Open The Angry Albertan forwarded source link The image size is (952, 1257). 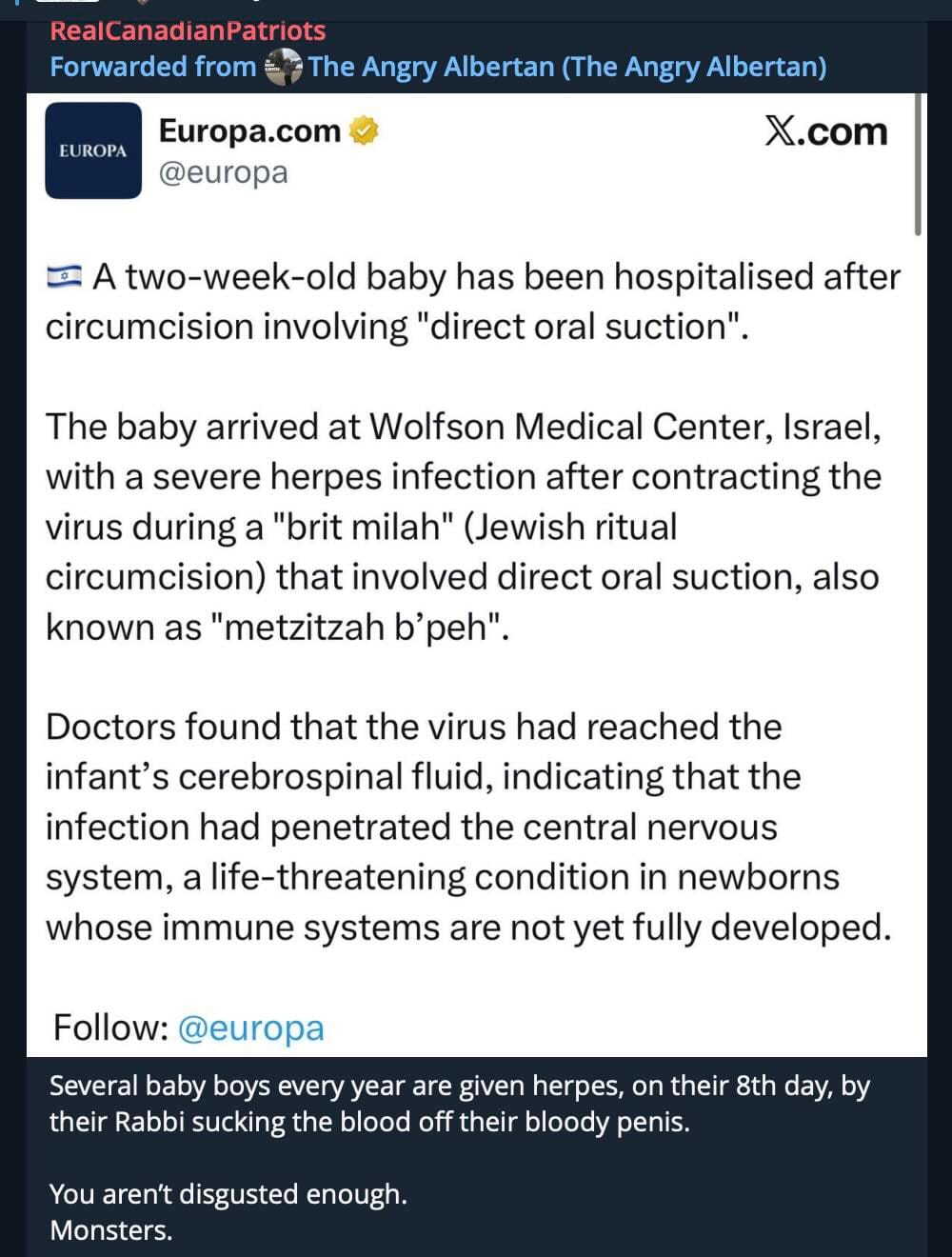click(566, 68)
